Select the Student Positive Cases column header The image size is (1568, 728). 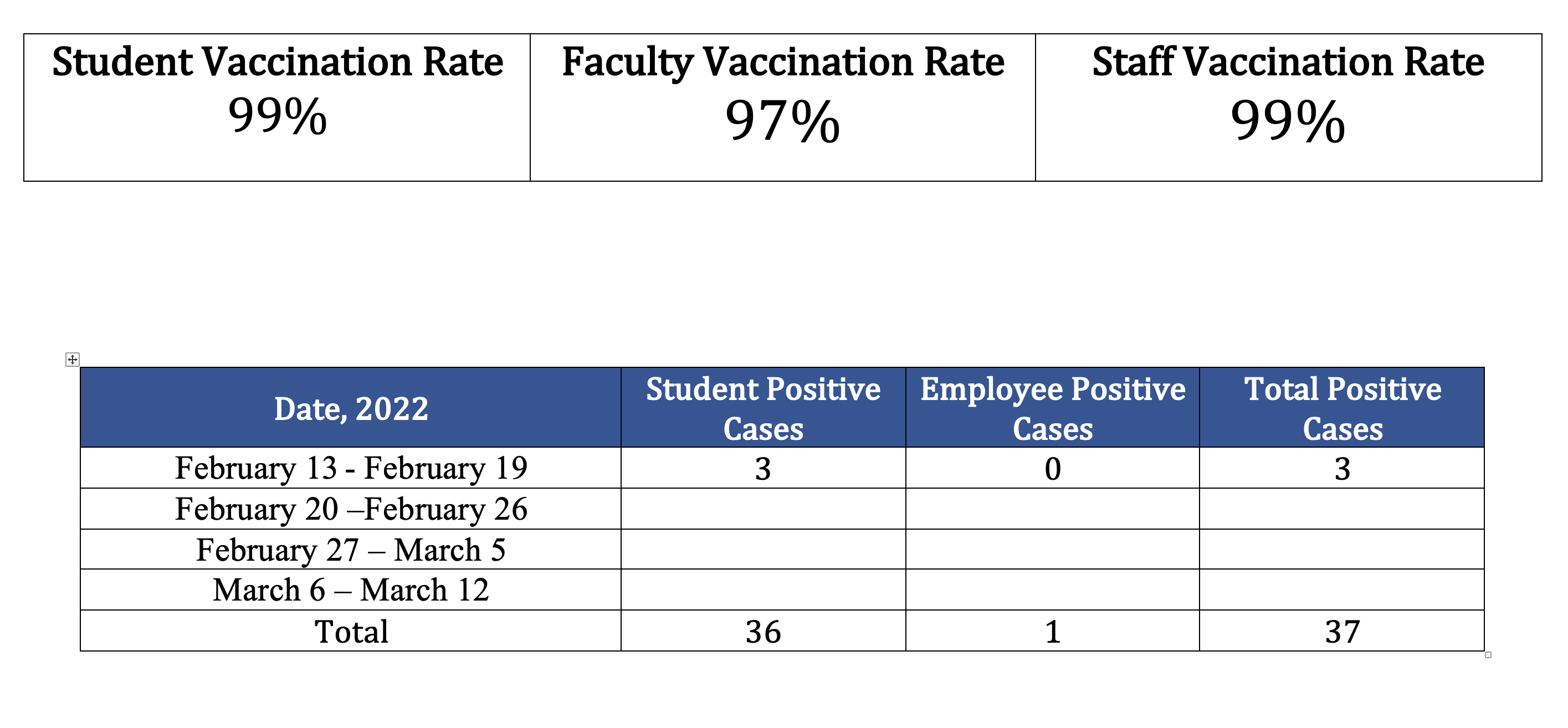point(763,408)
